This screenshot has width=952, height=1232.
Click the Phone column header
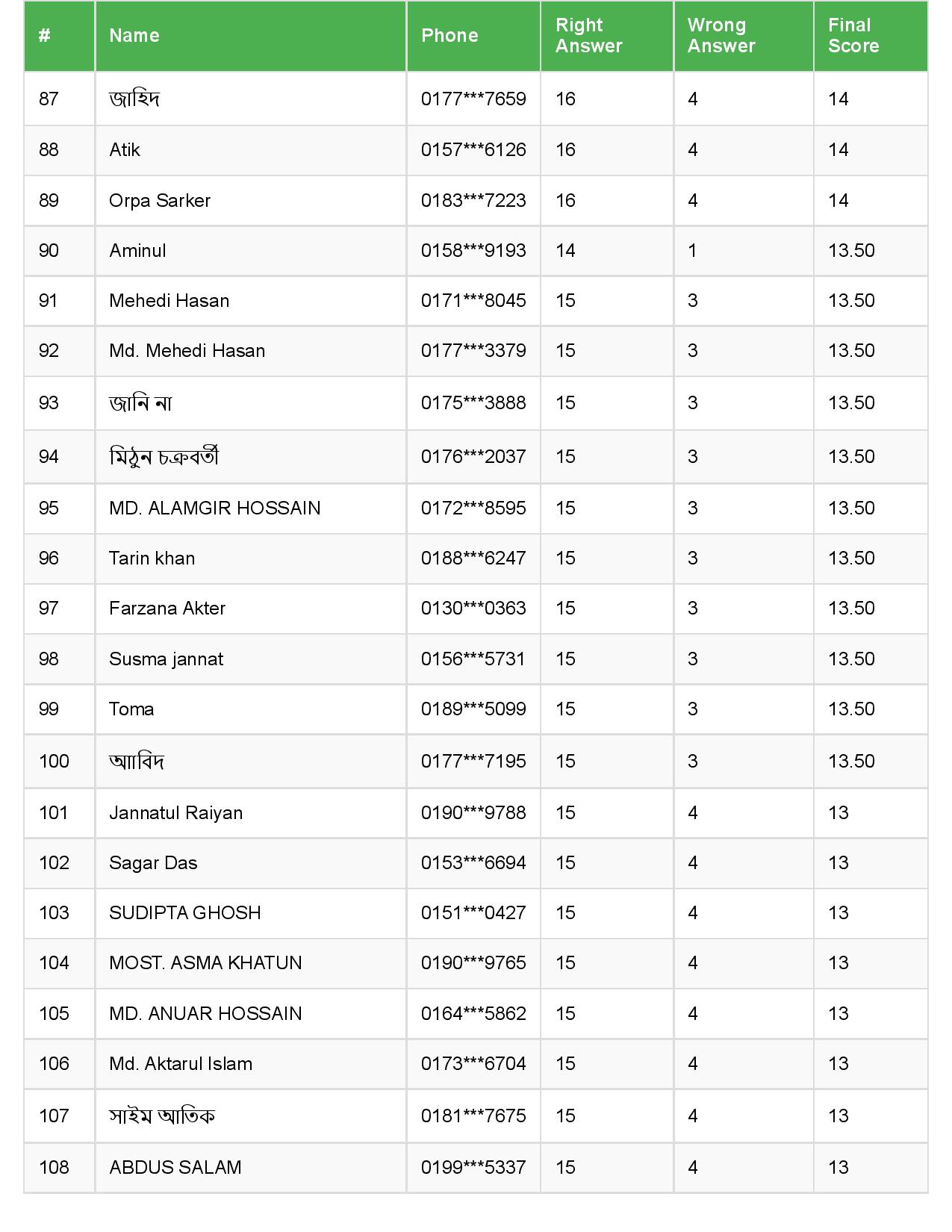[x=449, y=36]
